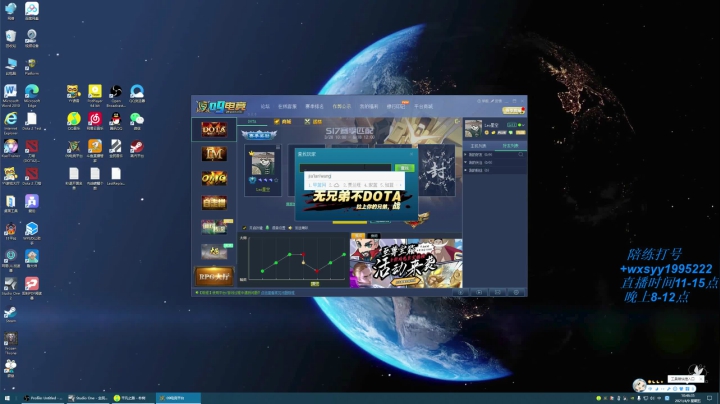The height and width of the screenshot is (404, 720).
Task: Open the blue Steam desktop shortcut
Action: click(10, 314)
